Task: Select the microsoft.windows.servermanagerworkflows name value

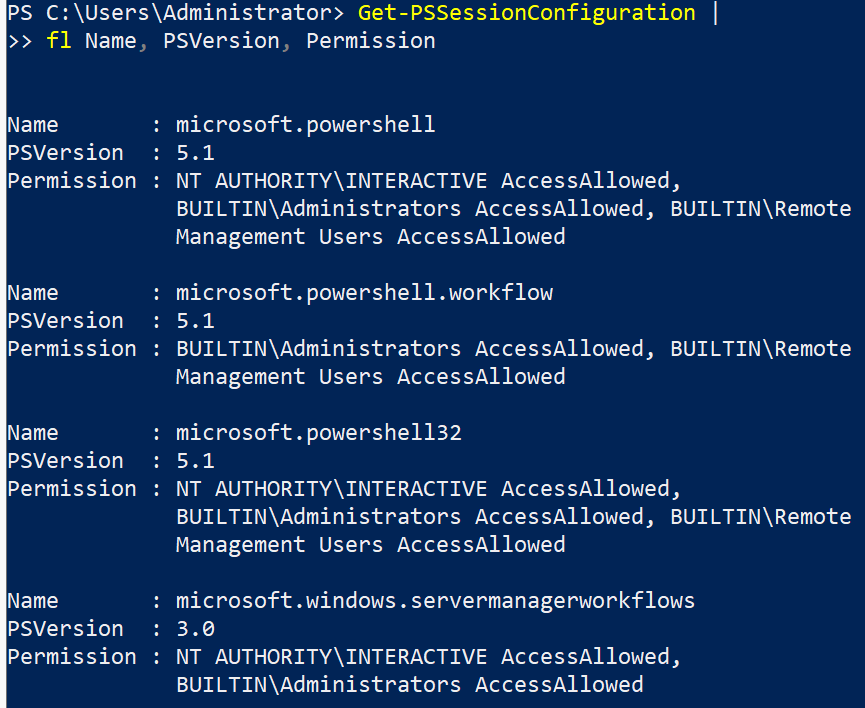Action: [x=435, y=601]
